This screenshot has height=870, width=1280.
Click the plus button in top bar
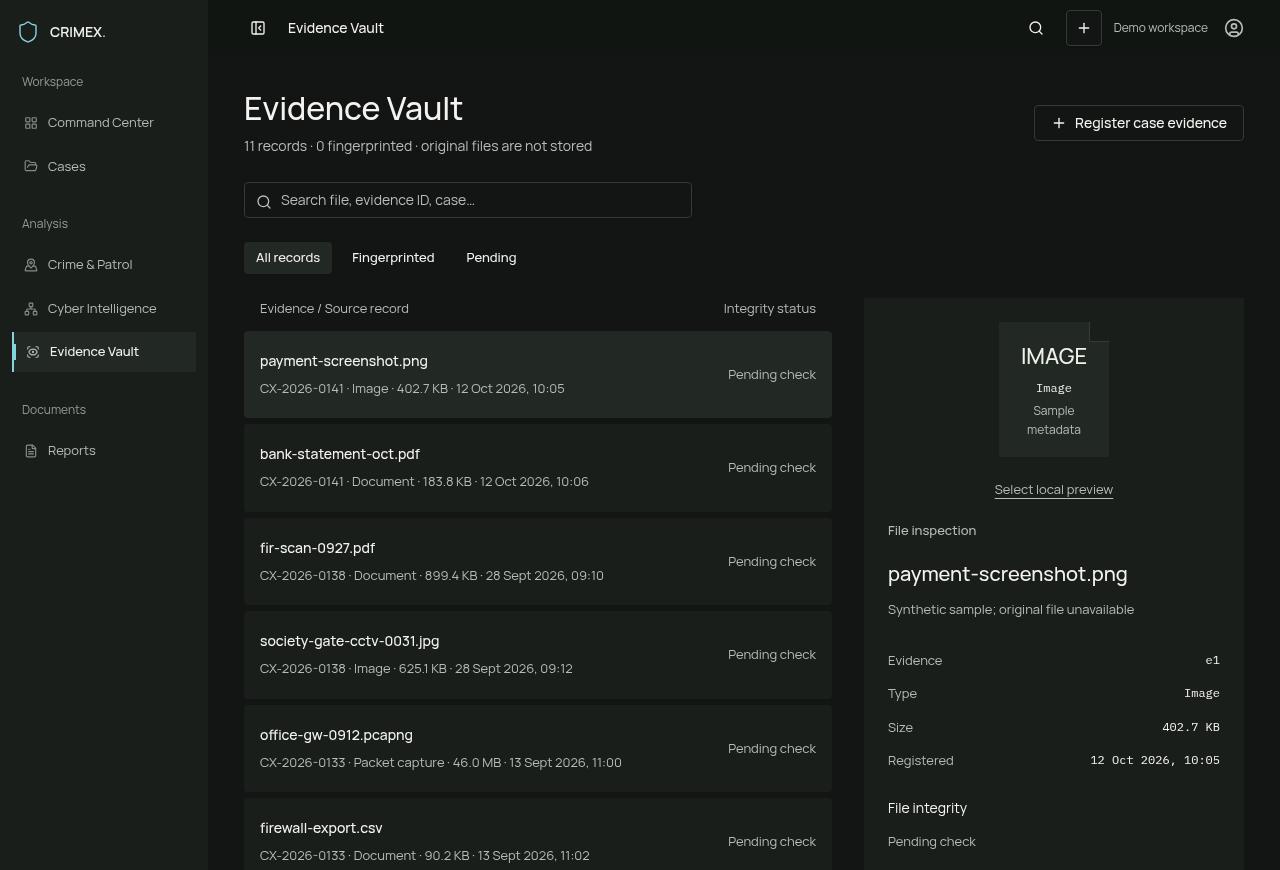tap(1084, 28)
